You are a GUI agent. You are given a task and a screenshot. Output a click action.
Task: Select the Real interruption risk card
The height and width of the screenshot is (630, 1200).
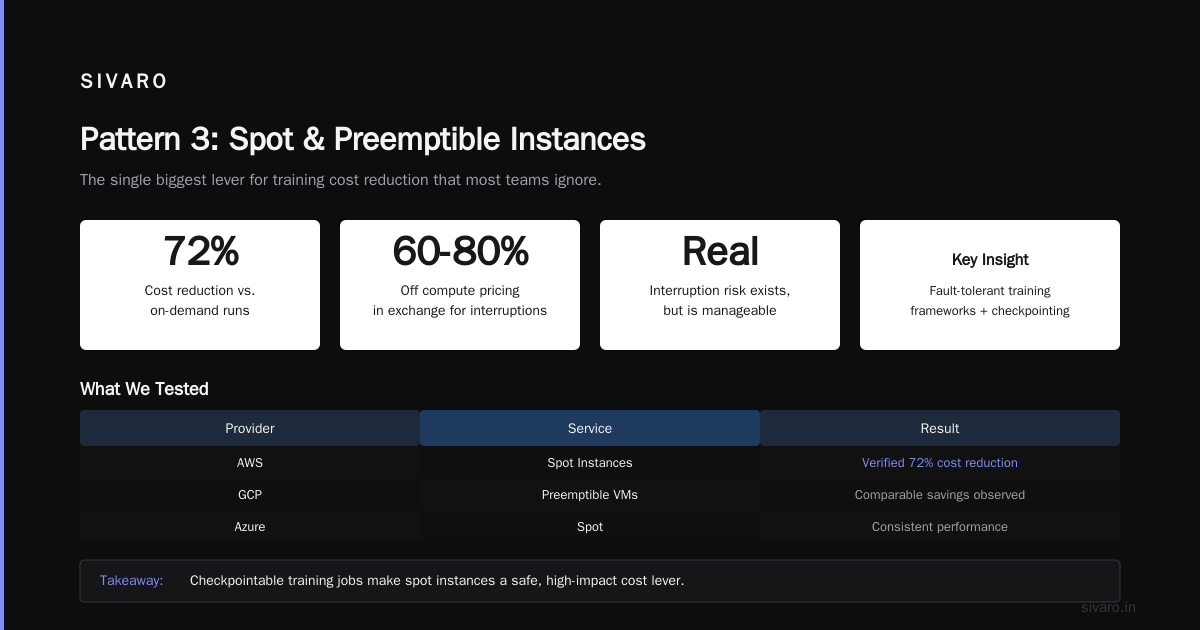point(720,285)
